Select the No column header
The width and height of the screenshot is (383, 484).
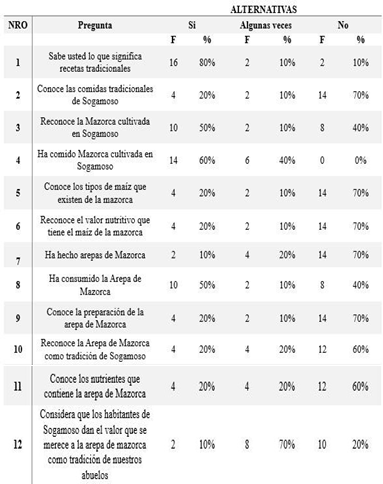point(343,25)
